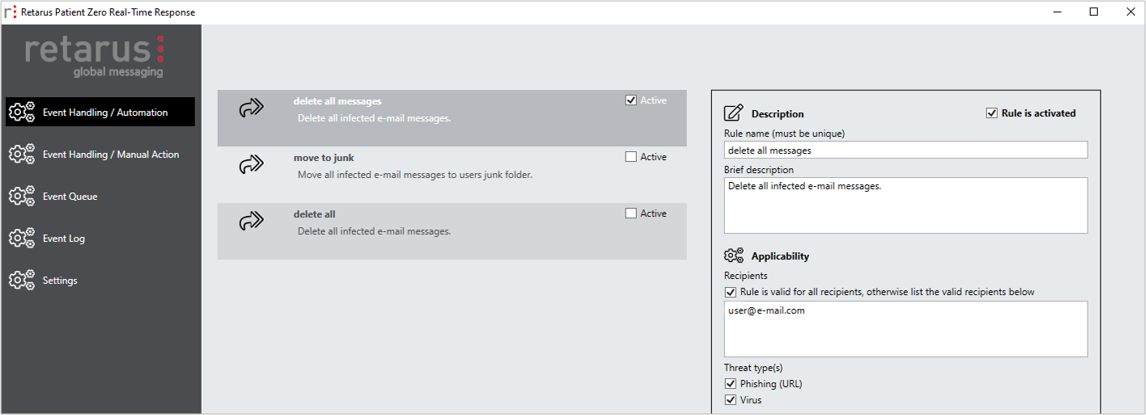Screen dimensions: 1146x415
Task: Uncheck the Phishing (URL) threat type
Action: [x=730, y=384]
